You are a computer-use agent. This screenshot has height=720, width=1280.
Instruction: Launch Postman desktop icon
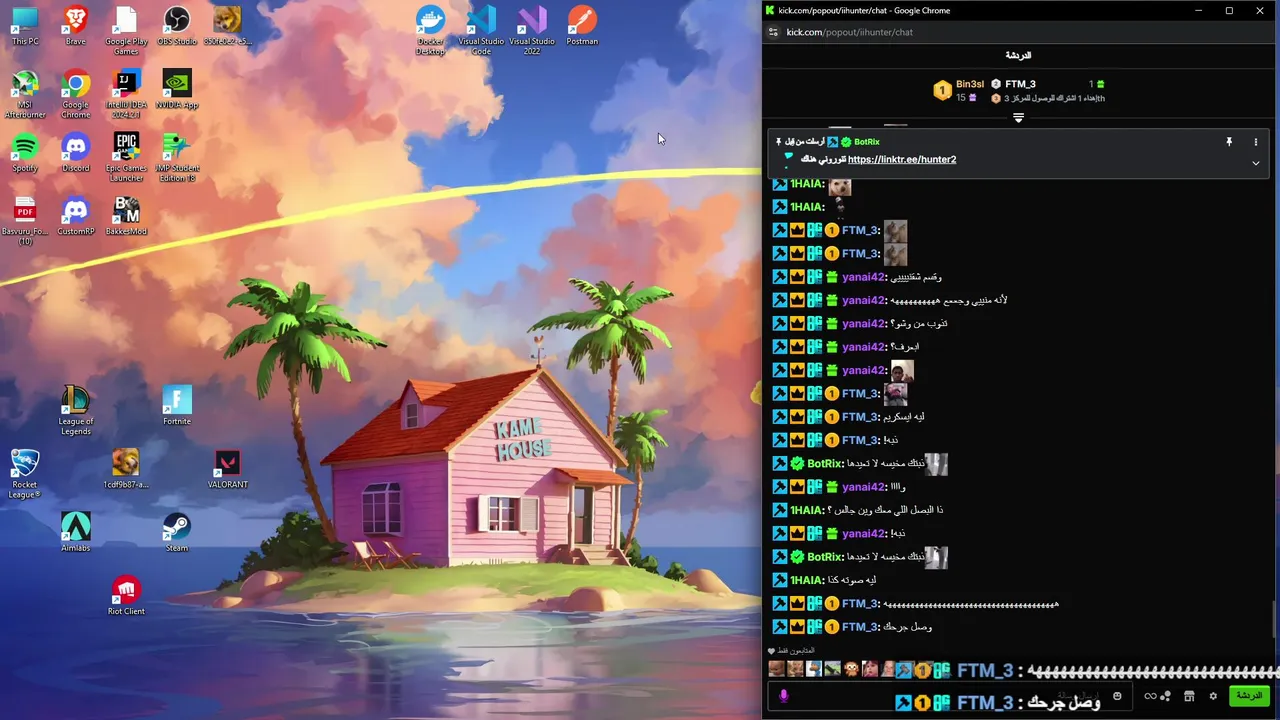[x=582, y=27]
